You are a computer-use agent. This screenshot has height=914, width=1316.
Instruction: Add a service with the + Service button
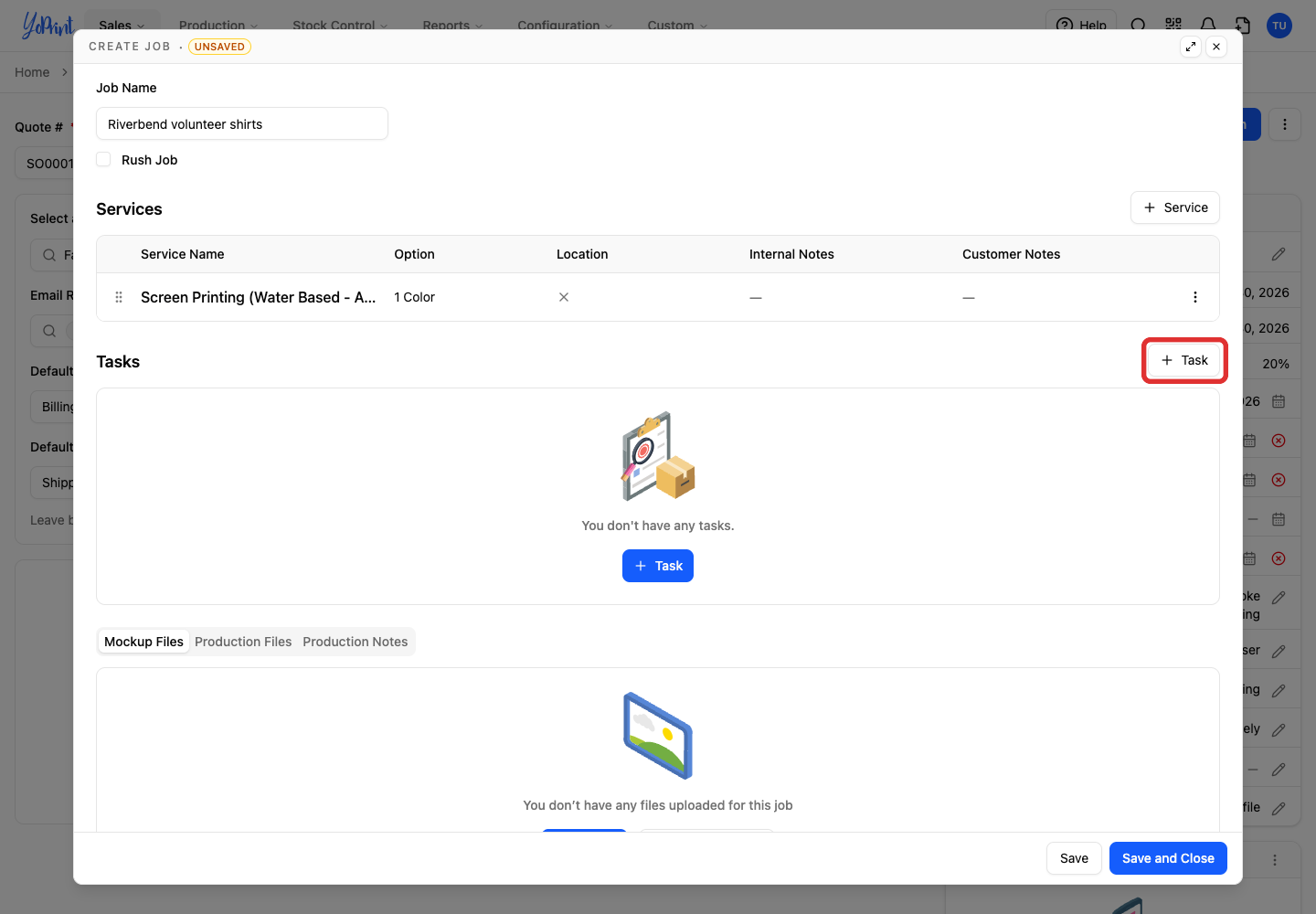1175,207
